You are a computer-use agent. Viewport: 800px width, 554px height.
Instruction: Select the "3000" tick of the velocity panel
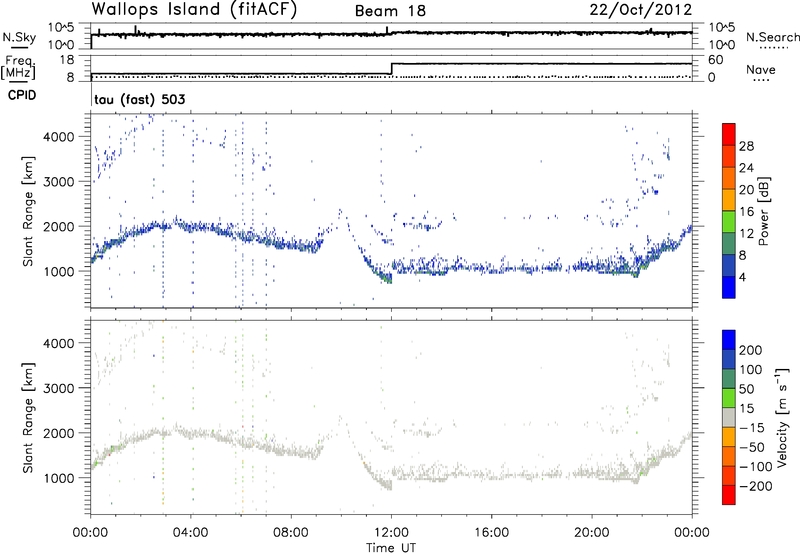click(x=59, y=388)
